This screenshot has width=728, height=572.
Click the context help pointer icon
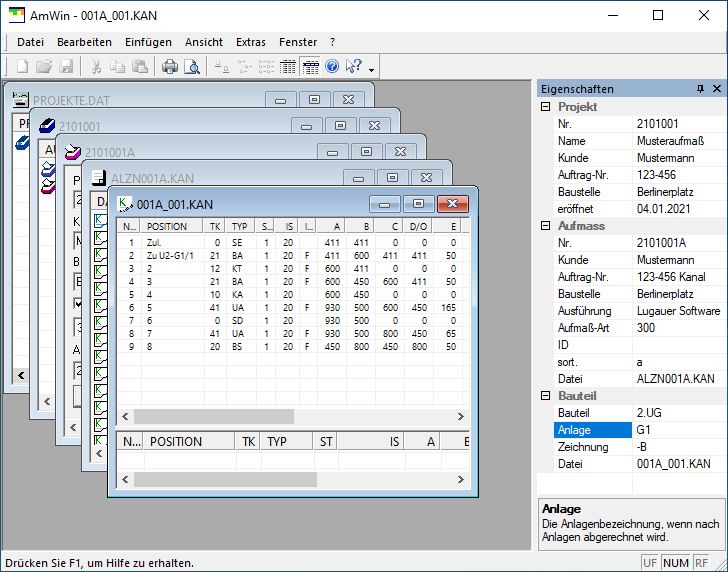point(354,66)
